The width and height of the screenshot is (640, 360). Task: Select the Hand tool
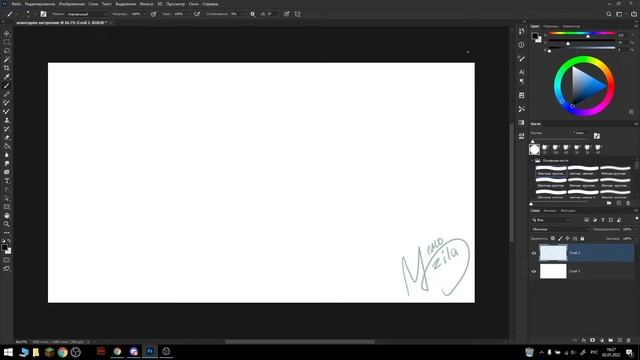[x=7, y=216]
